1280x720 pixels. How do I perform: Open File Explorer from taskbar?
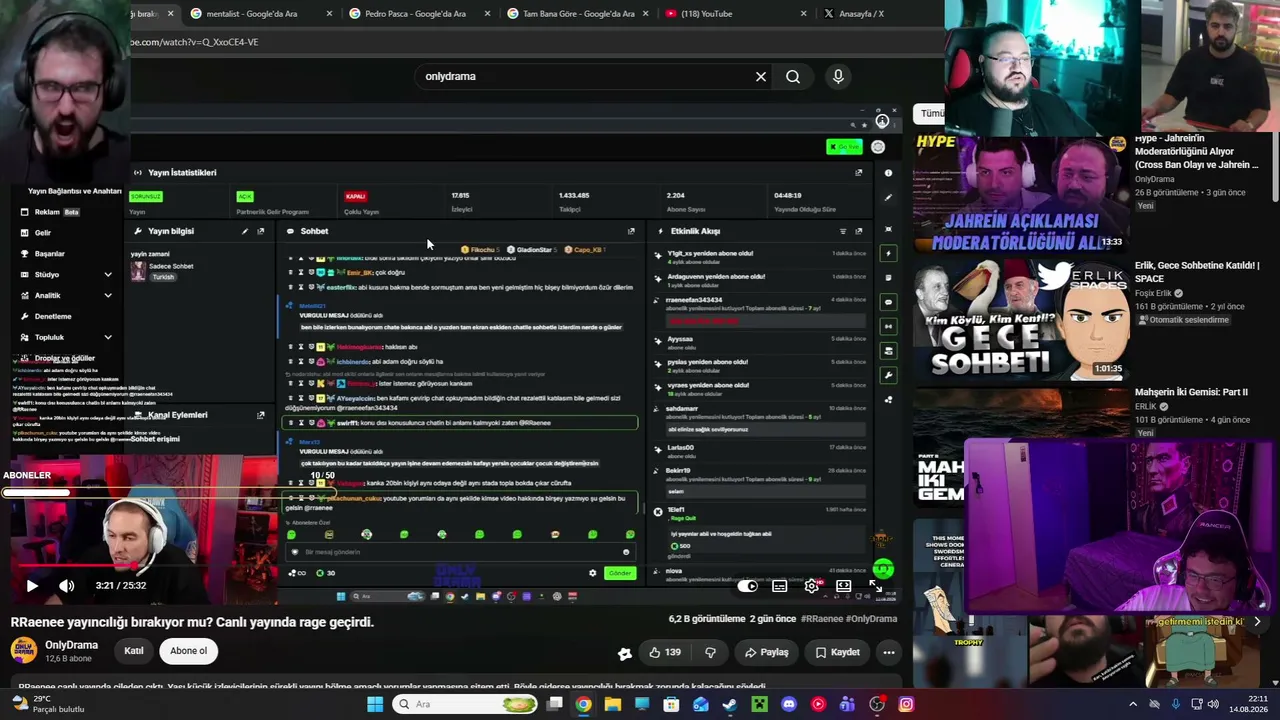click(x=613, y=704)
